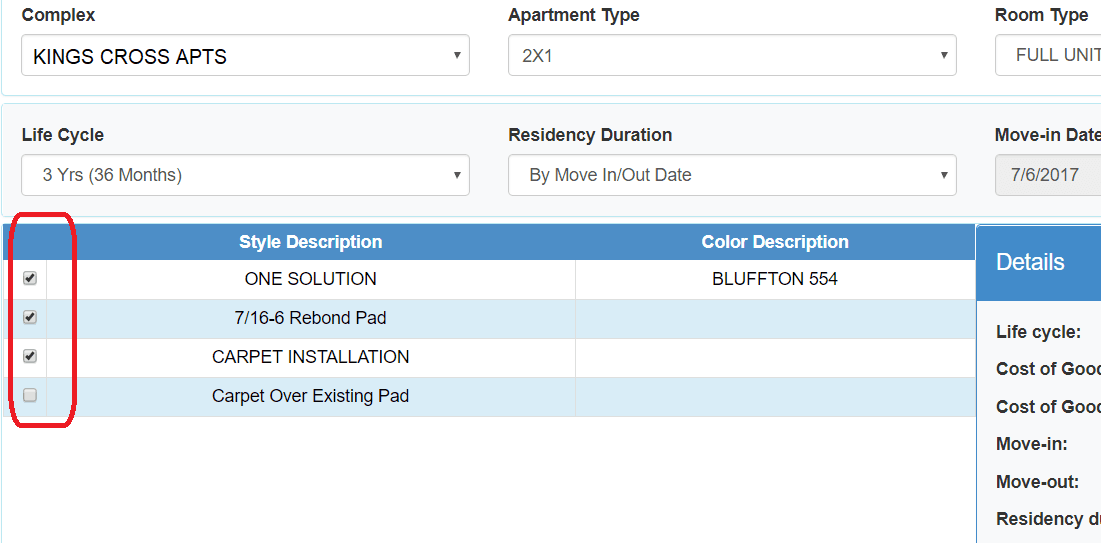Click the Style Description column header
The image size is (1101, 543).
(x=310, y=242)
